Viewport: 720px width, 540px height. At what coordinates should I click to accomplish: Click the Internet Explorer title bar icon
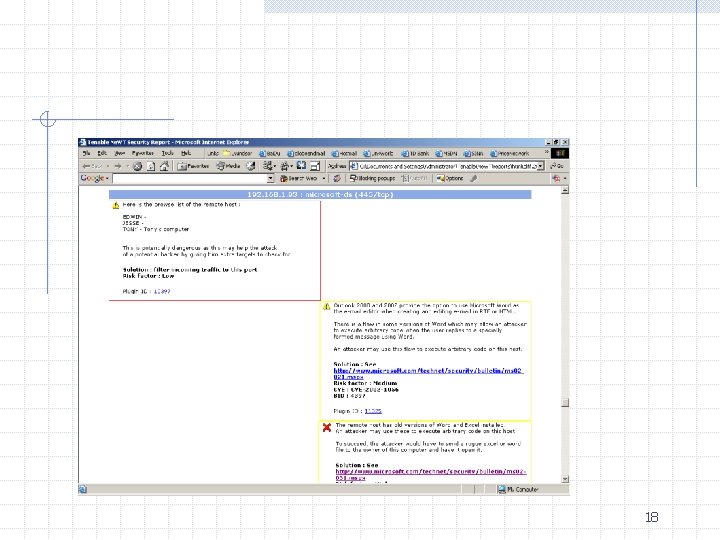pyautogui.click(x=83, y=142)
